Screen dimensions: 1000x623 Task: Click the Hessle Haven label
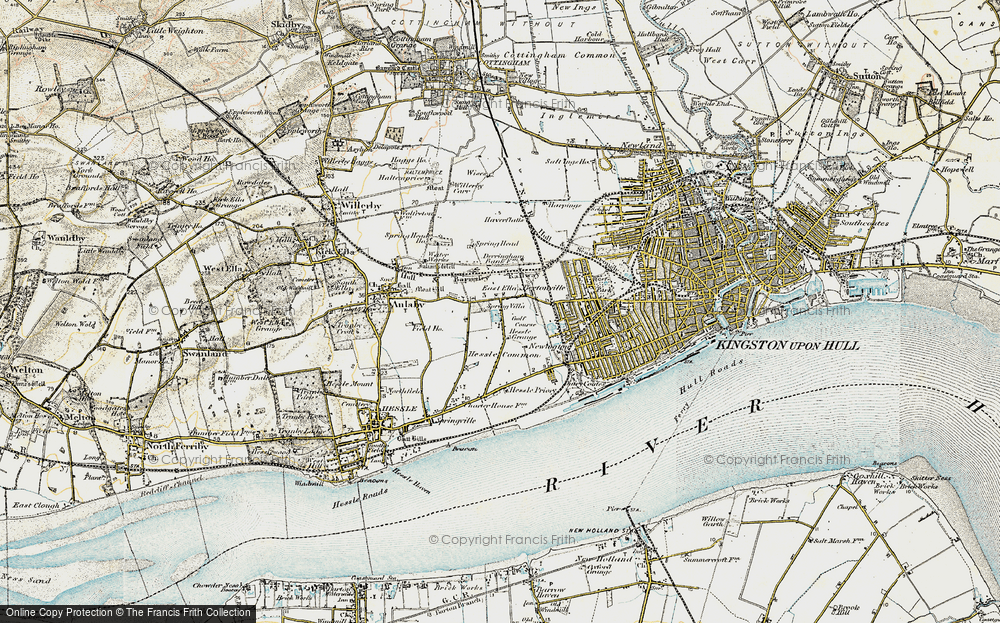(411, 480)
